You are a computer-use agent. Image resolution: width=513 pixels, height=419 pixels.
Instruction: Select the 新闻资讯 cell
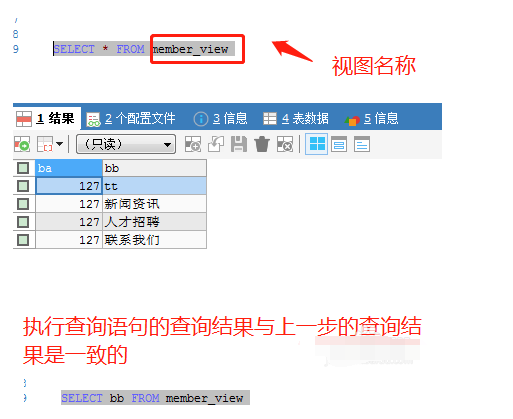pyautogui.click(x=154, y=204)
